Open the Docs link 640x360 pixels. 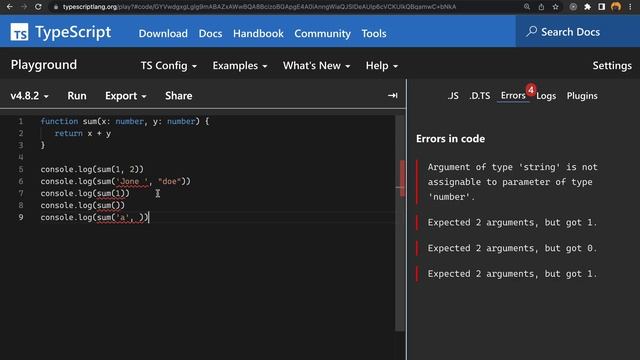point(210,33)
